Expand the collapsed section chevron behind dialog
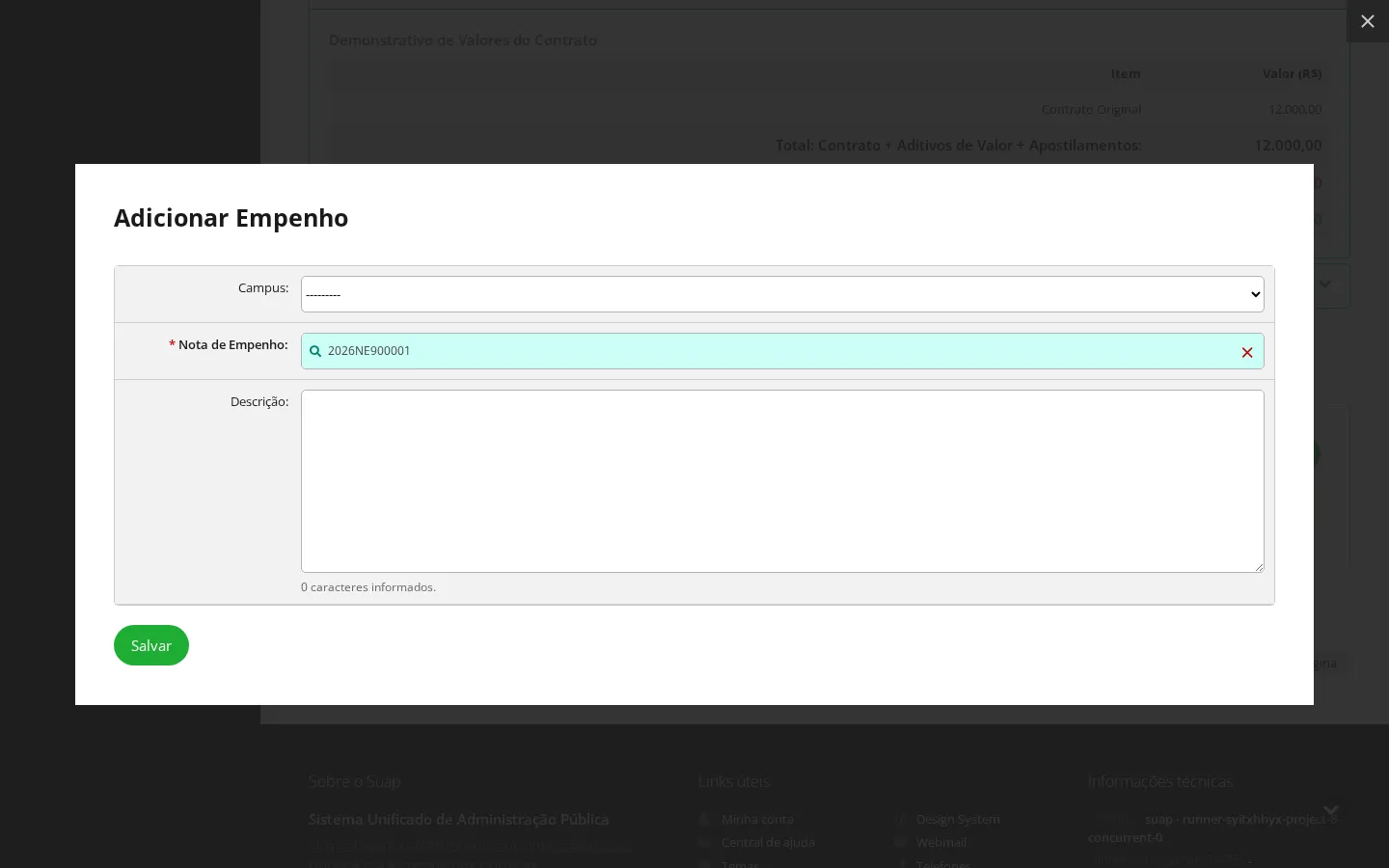The image size is (1389, 868). click(x=1325, y=285)
